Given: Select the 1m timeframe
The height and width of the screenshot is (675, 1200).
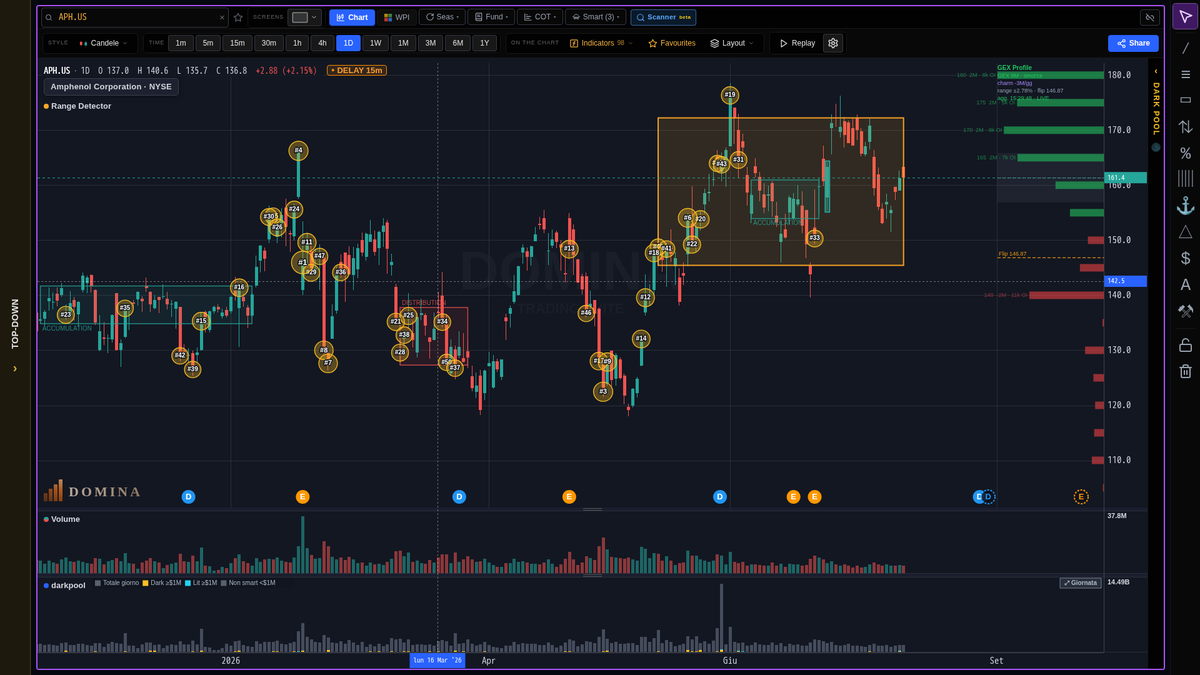Looking at the screenshot, I should pos(181,43).
